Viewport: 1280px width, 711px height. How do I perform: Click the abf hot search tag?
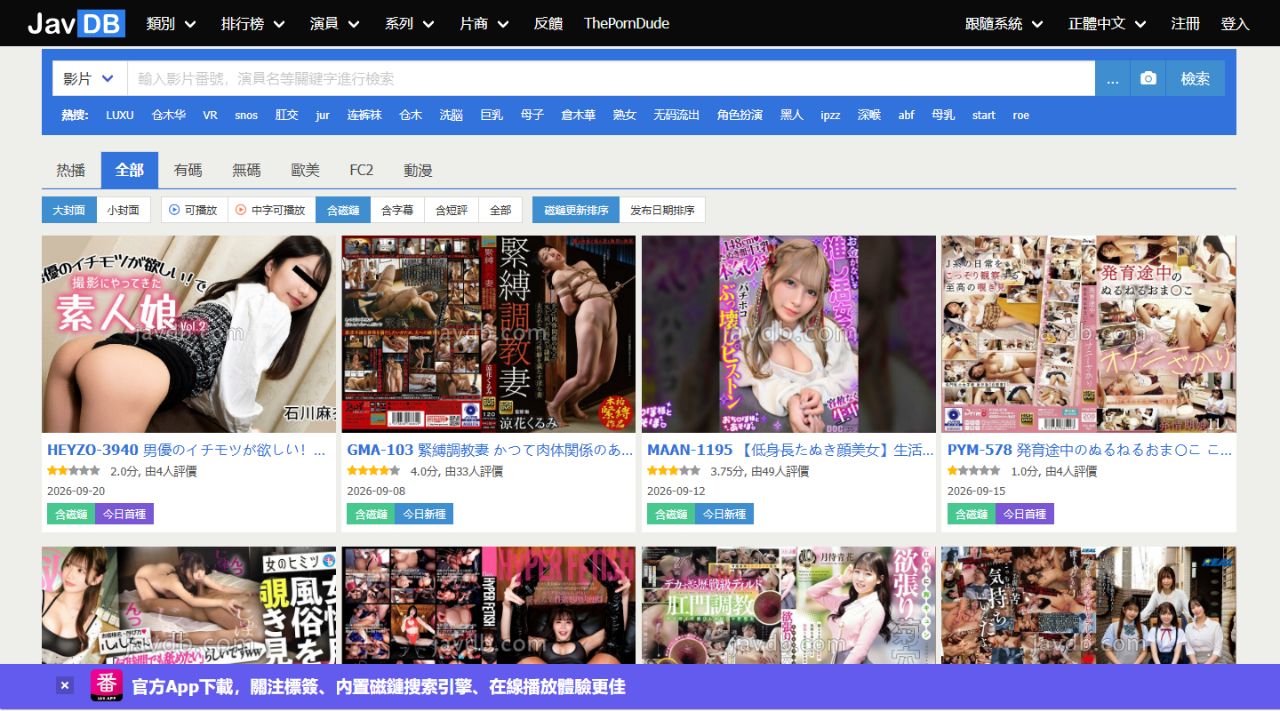coord(906,115)
